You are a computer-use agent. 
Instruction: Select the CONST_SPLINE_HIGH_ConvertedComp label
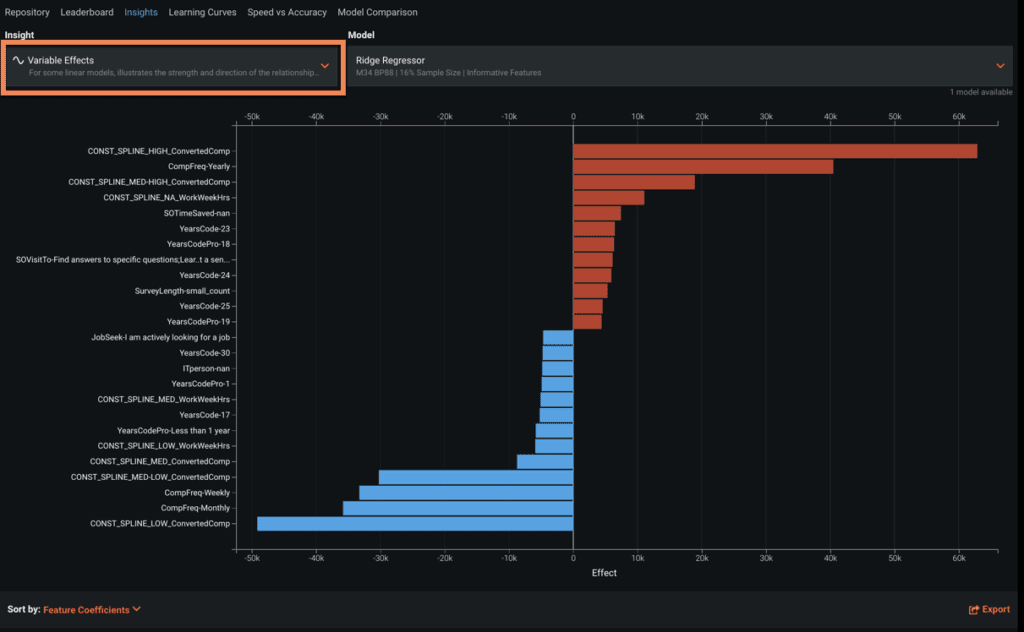click(x=159, y=151)
